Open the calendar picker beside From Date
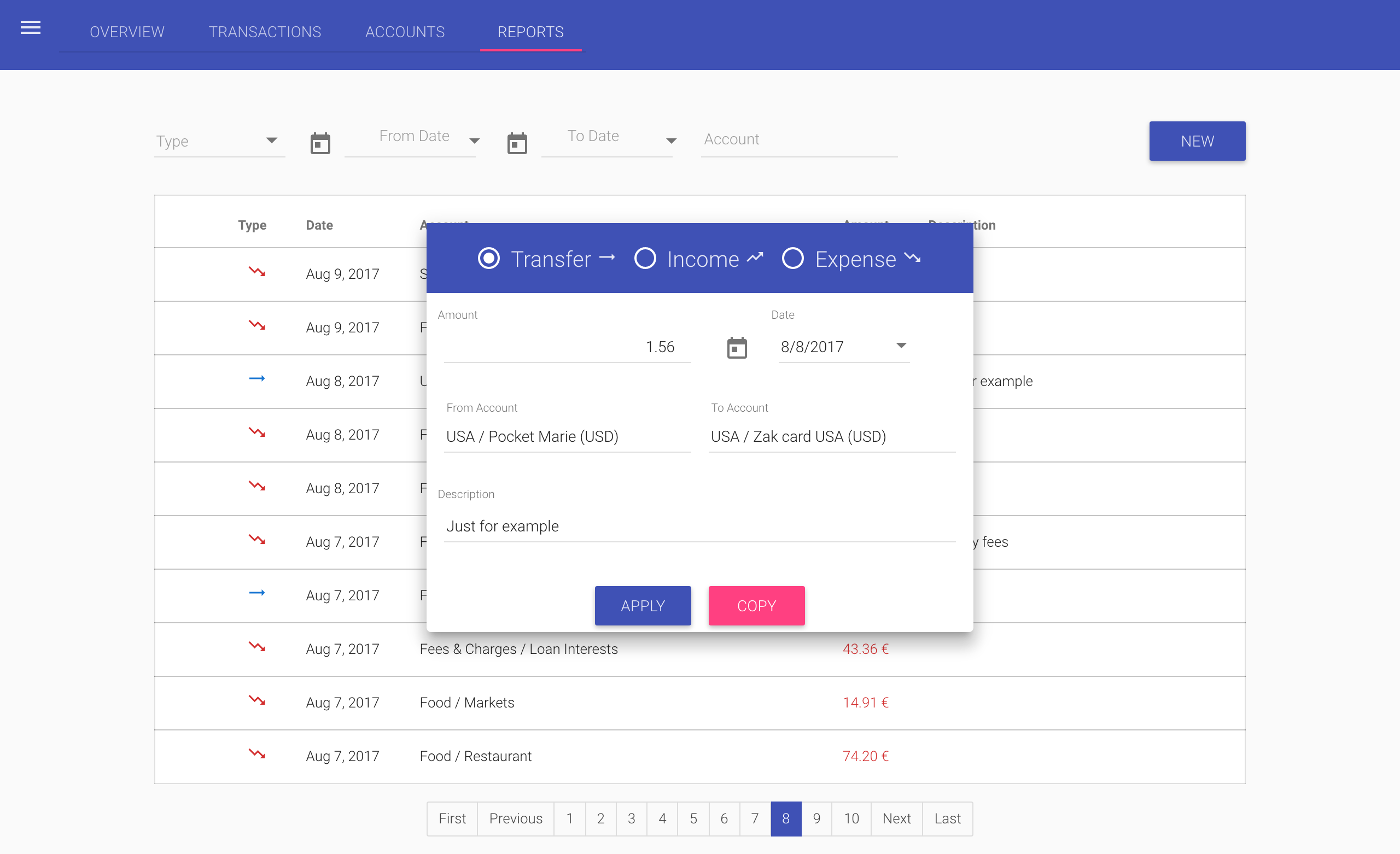 click(x=320, y=142)
